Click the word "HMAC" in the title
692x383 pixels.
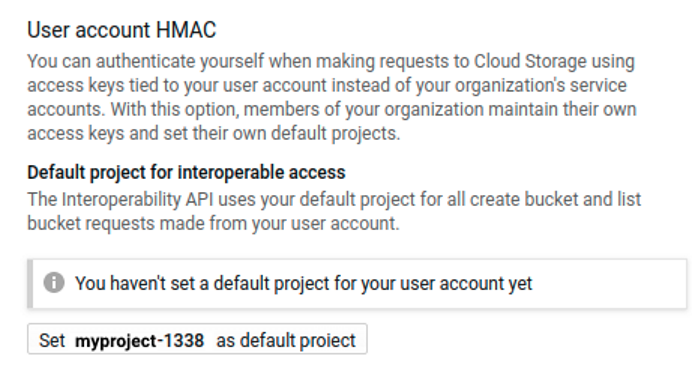pos(186,30)
